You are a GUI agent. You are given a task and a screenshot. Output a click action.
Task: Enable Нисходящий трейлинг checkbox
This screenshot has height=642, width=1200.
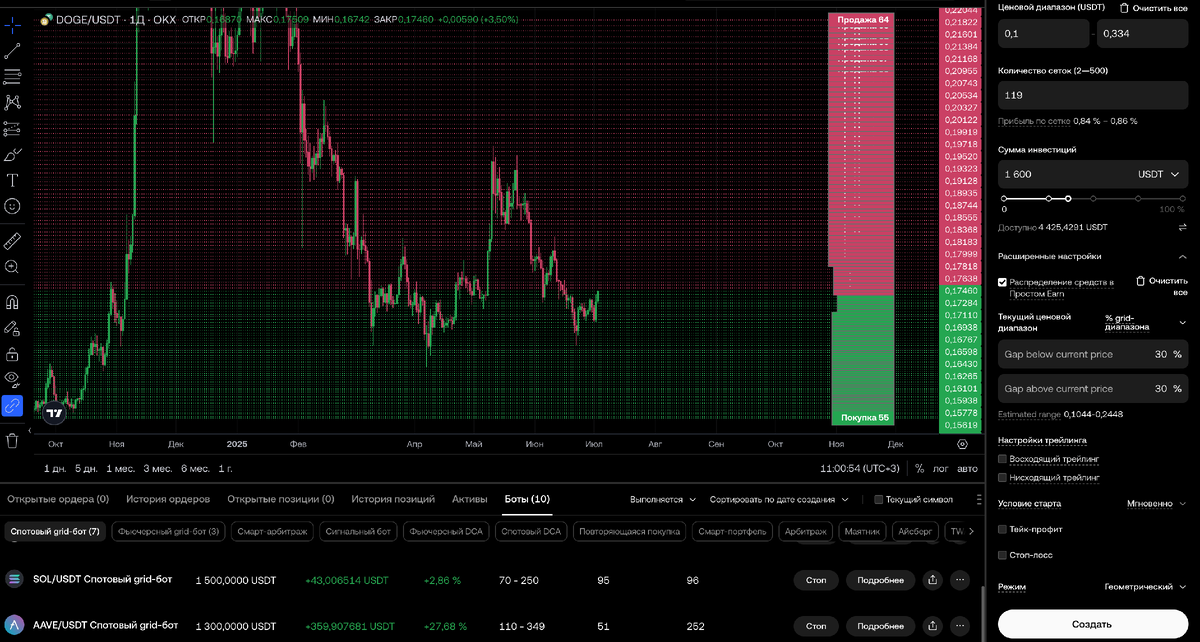pyautogui.click(x=1003, y=478)
